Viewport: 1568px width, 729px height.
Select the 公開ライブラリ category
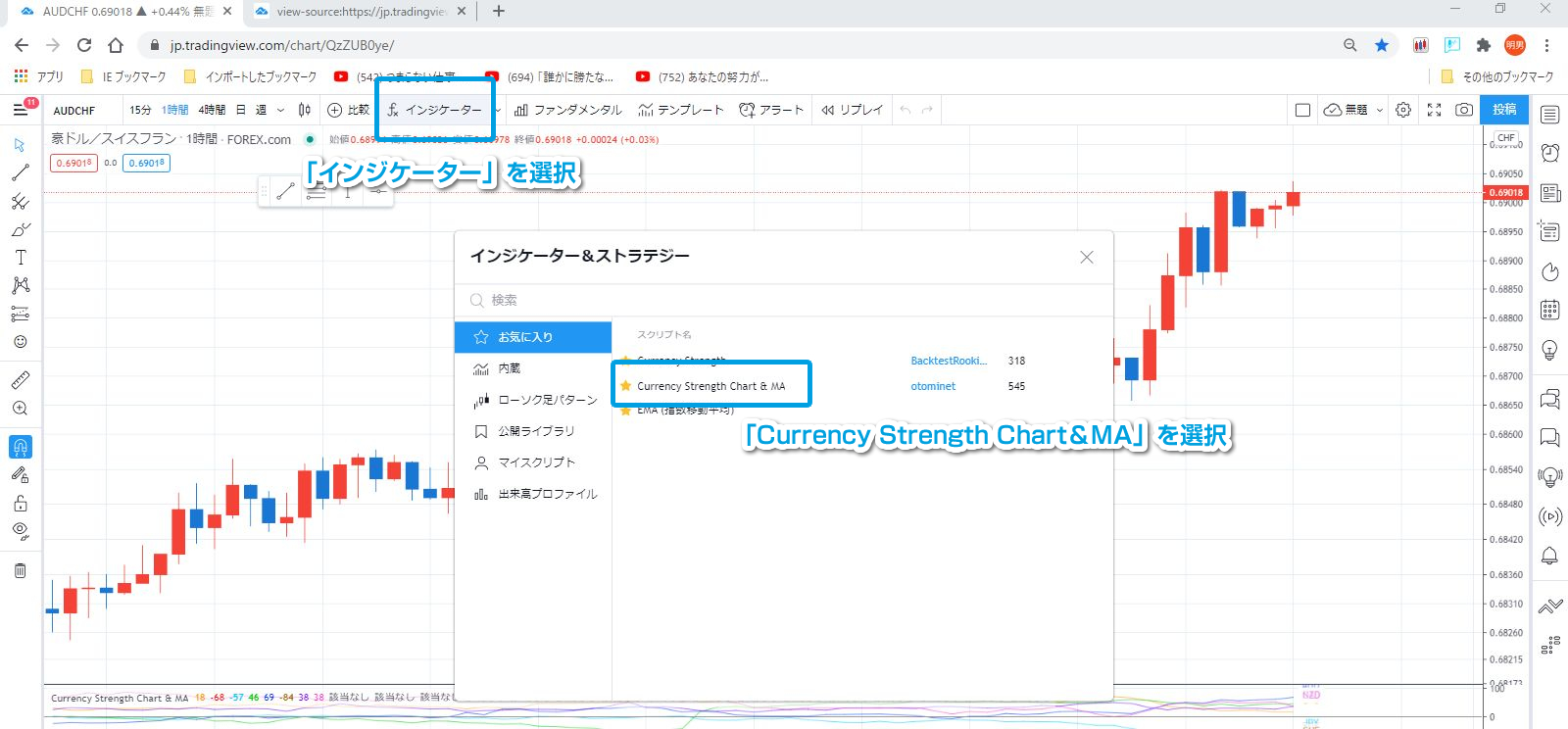533,431
